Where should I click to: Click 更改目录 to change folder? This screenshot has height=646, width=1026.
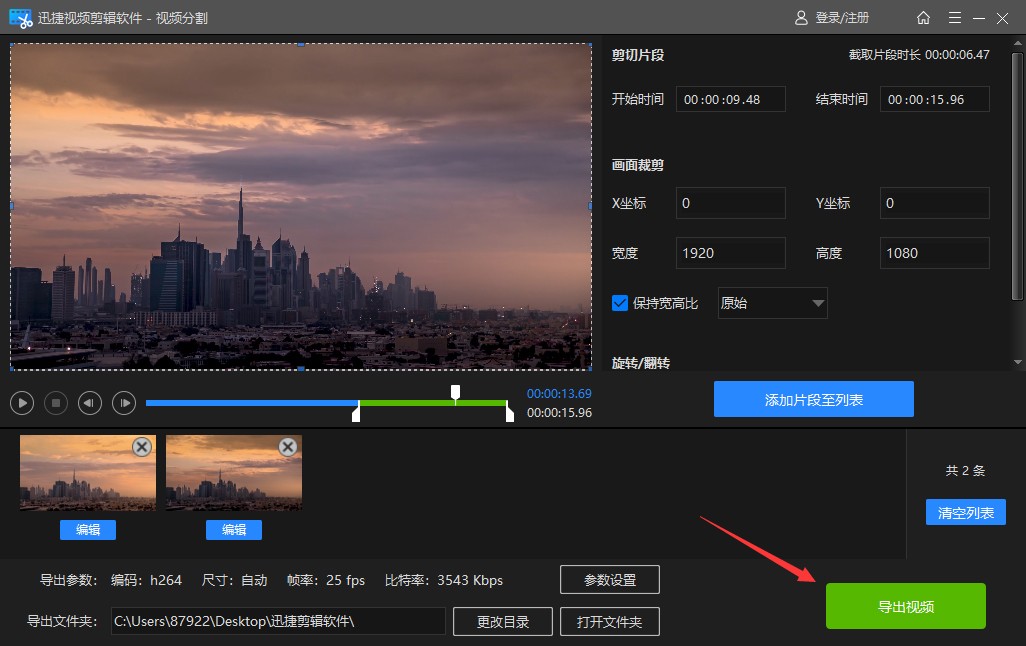coord(502,621)
